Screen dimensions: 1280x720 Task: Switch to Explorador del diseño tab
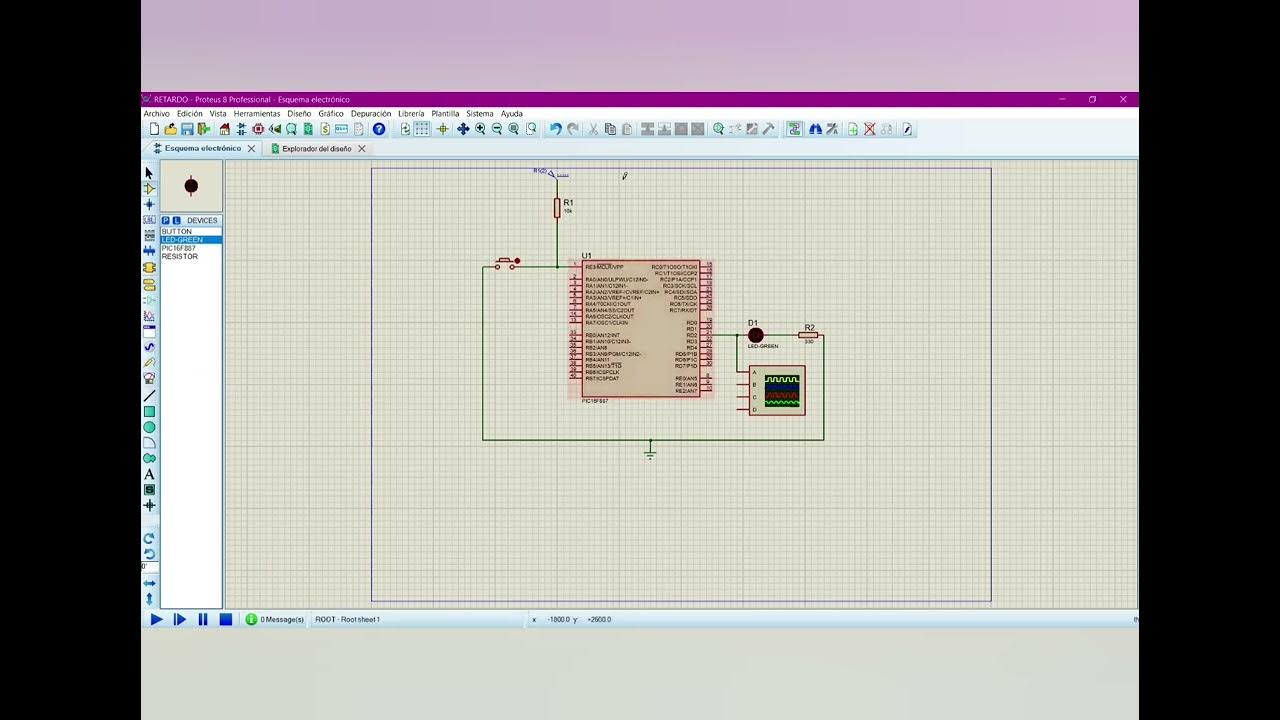click(316, 148)
